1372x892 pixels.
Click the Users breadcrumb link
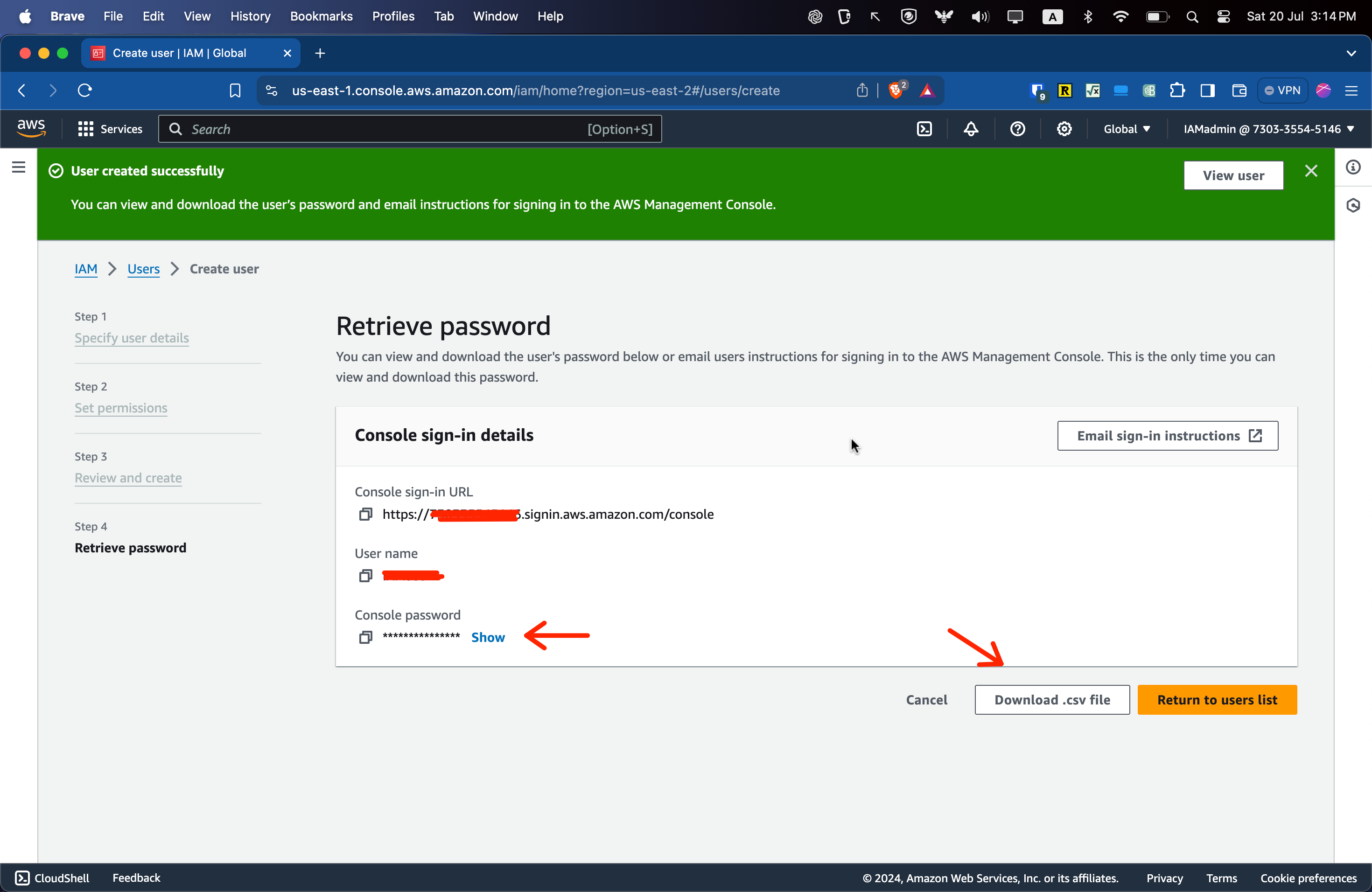pyautogui.click(x=143, y=269)
